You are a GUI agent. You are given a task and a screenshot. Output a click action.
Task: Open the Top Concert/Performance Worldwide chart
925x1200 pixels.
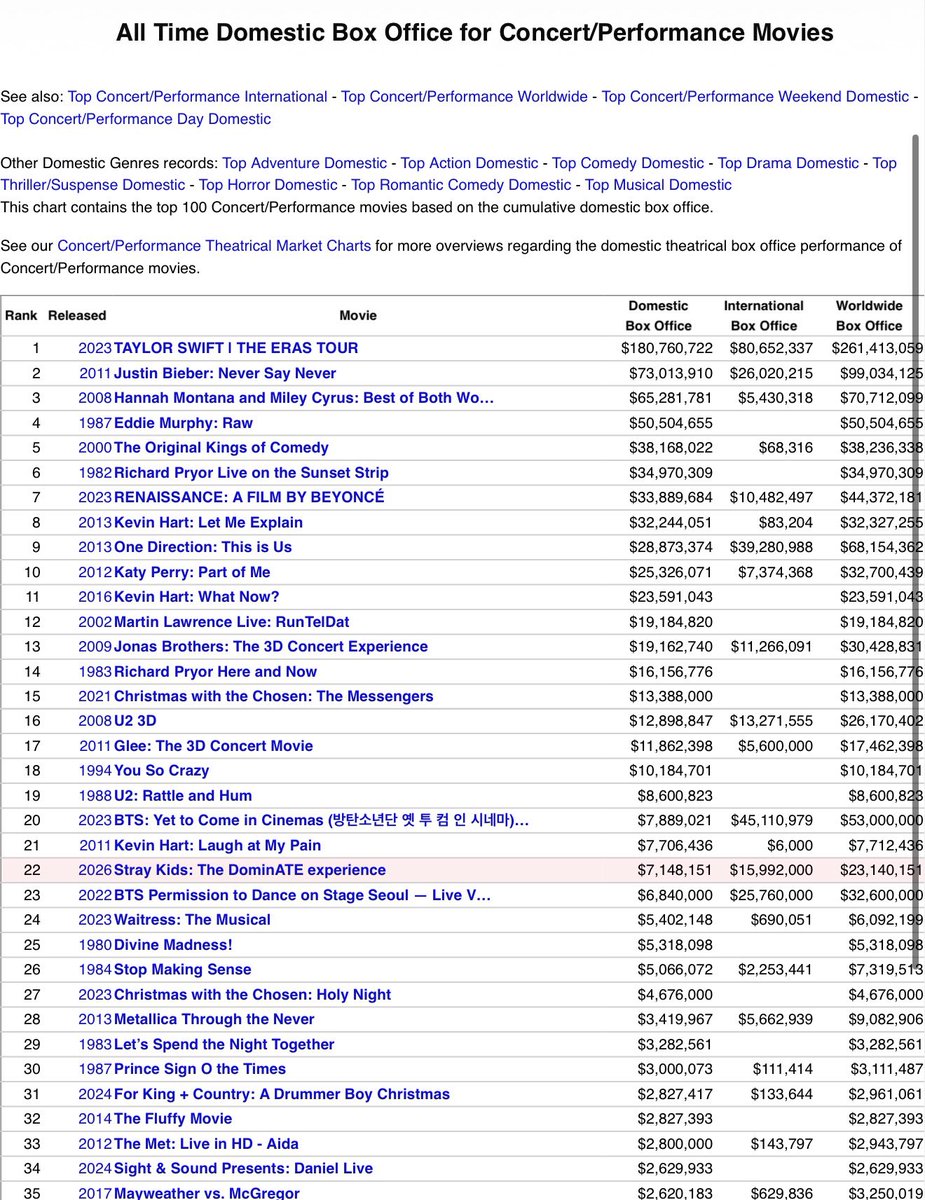(x=463, y=96)
